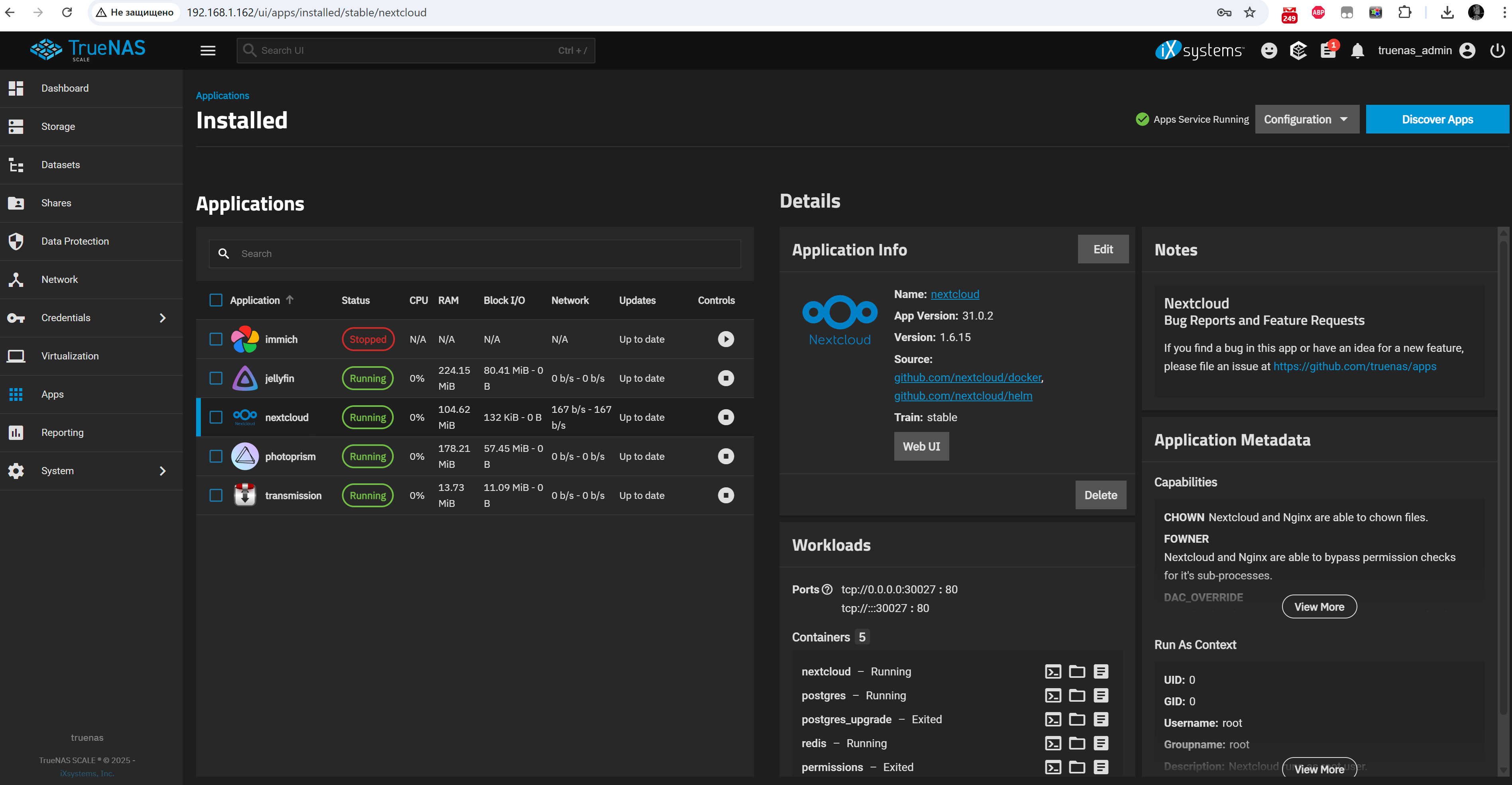Open shell for redis container

pyautogui.click(x=1053, y=743)
